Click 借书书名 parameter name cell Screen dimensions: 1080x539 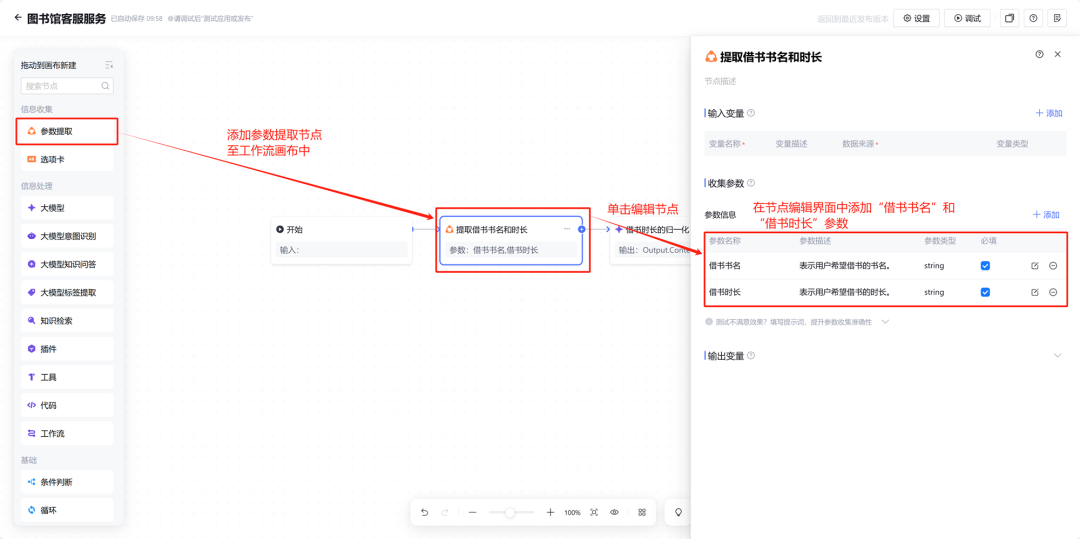tap(725, 266)
